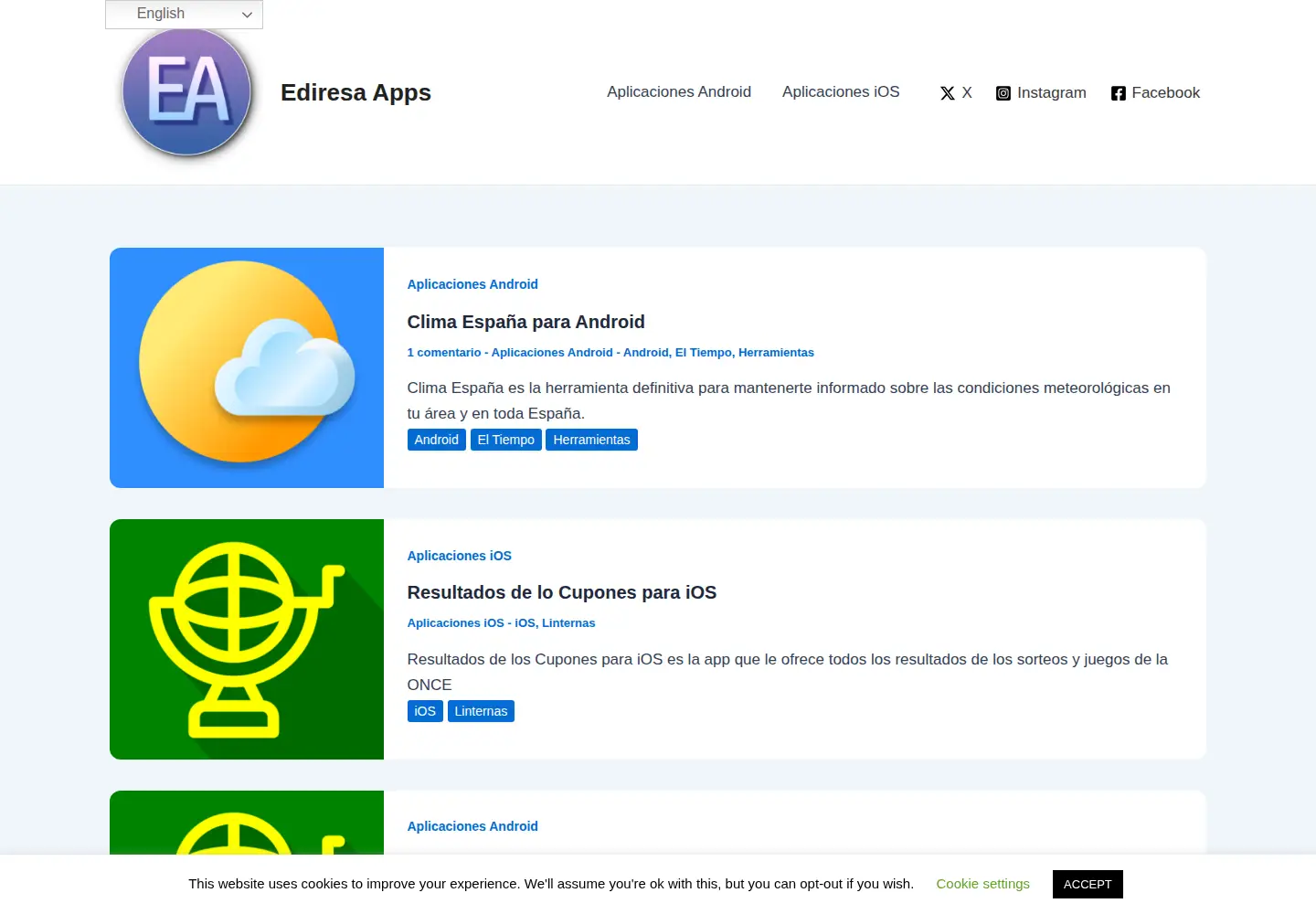Open Aplicaciones Android menu item
The width and height of the screenshot is (1316, 914).
pos(679,91)
